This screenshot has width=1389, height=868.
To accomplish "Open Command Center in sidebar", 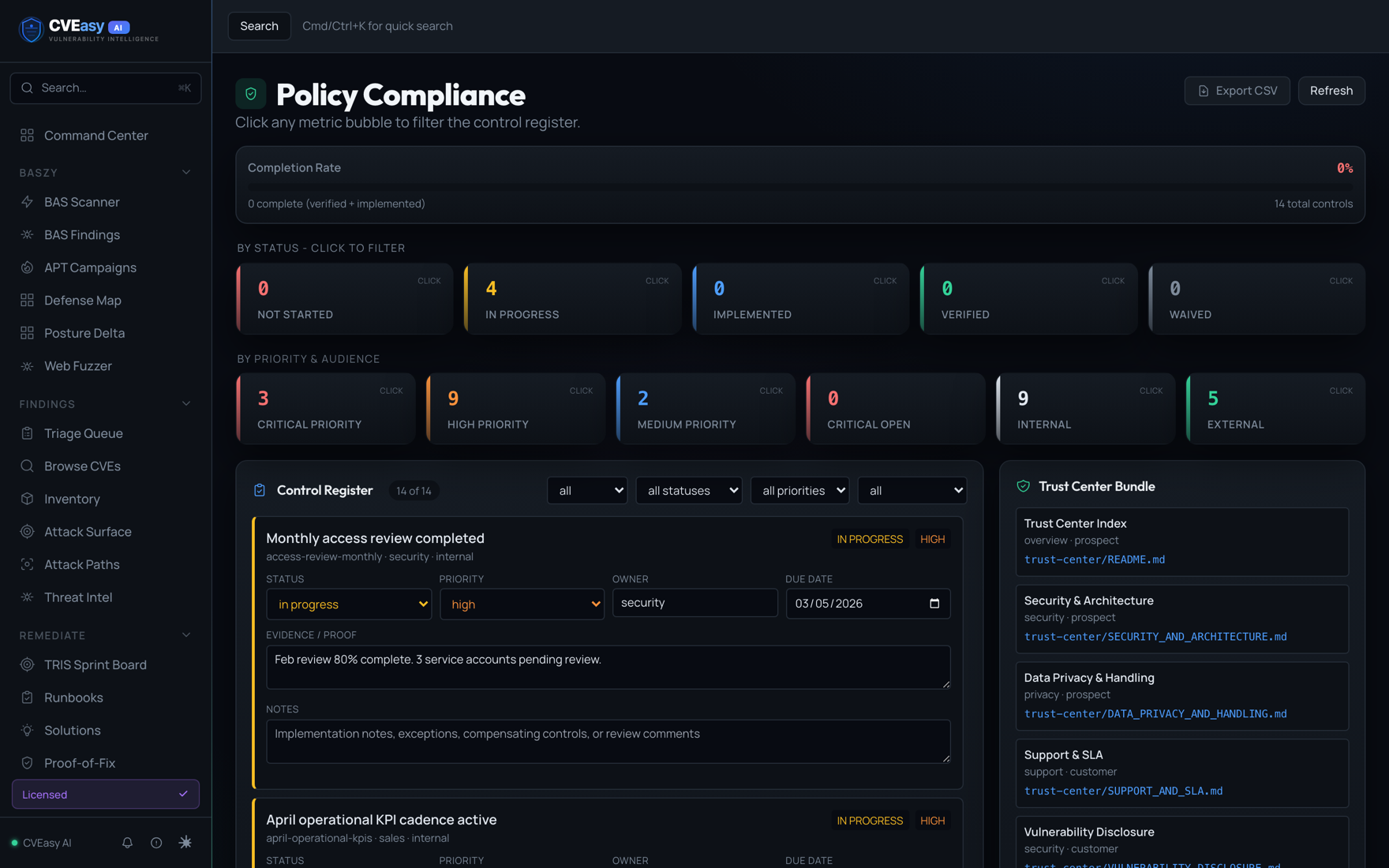I will click(106, 135).
